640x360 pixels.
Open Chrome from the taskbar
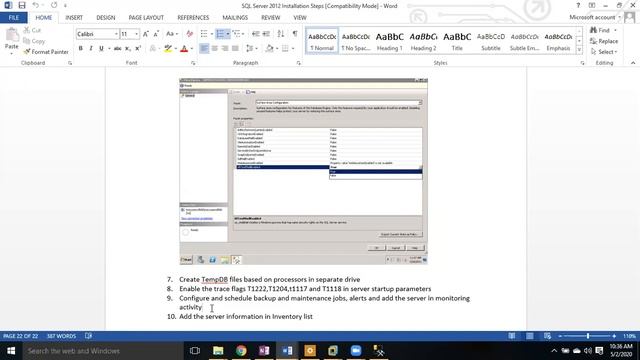pos(241,351)
